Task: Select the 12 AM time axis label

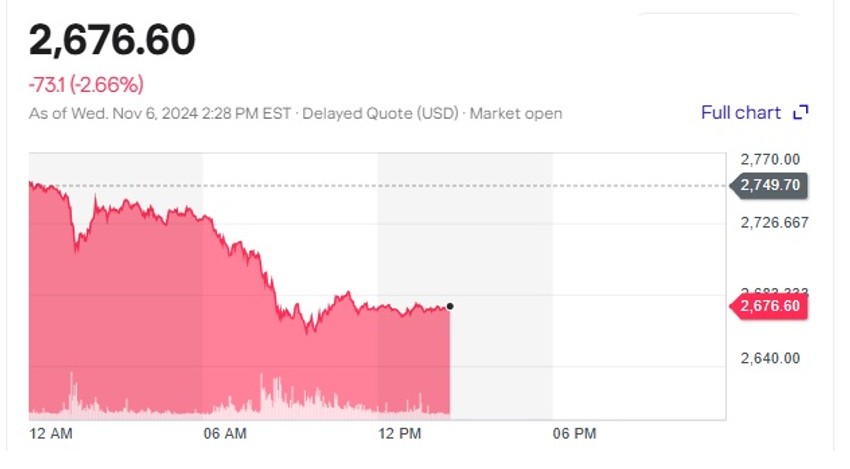Action: pos(50,434)
